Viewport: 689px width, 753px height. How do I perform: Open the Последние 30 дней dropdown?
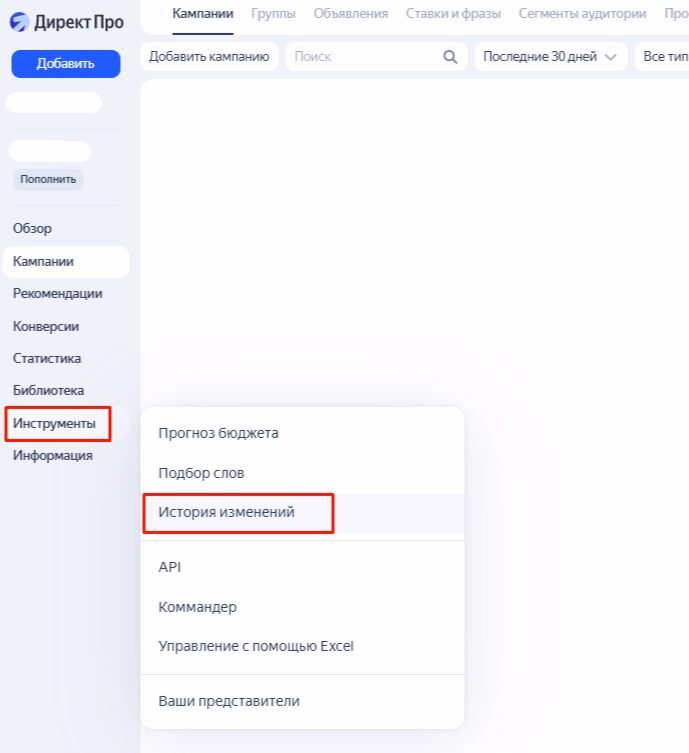tap(550, 57)
